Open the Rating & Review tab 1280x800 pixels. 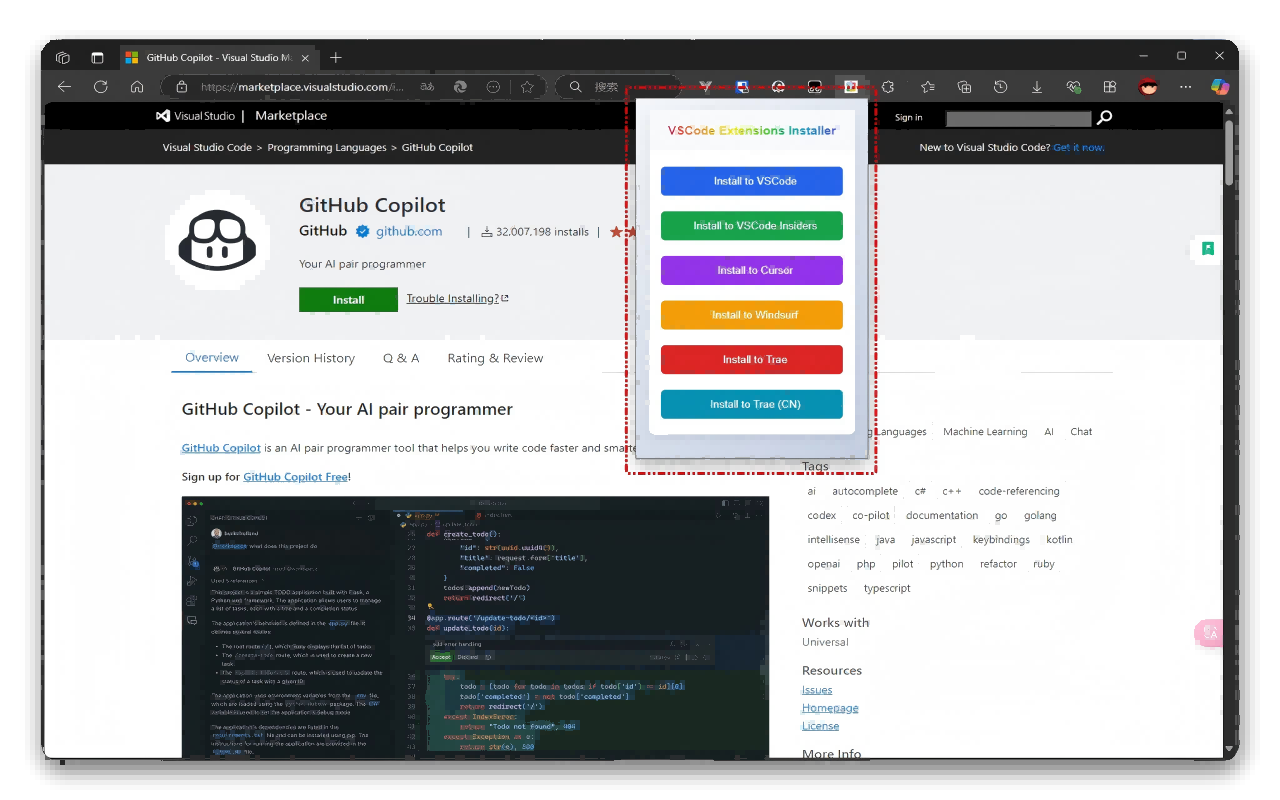pyautogui.click(x=495, y=358)
